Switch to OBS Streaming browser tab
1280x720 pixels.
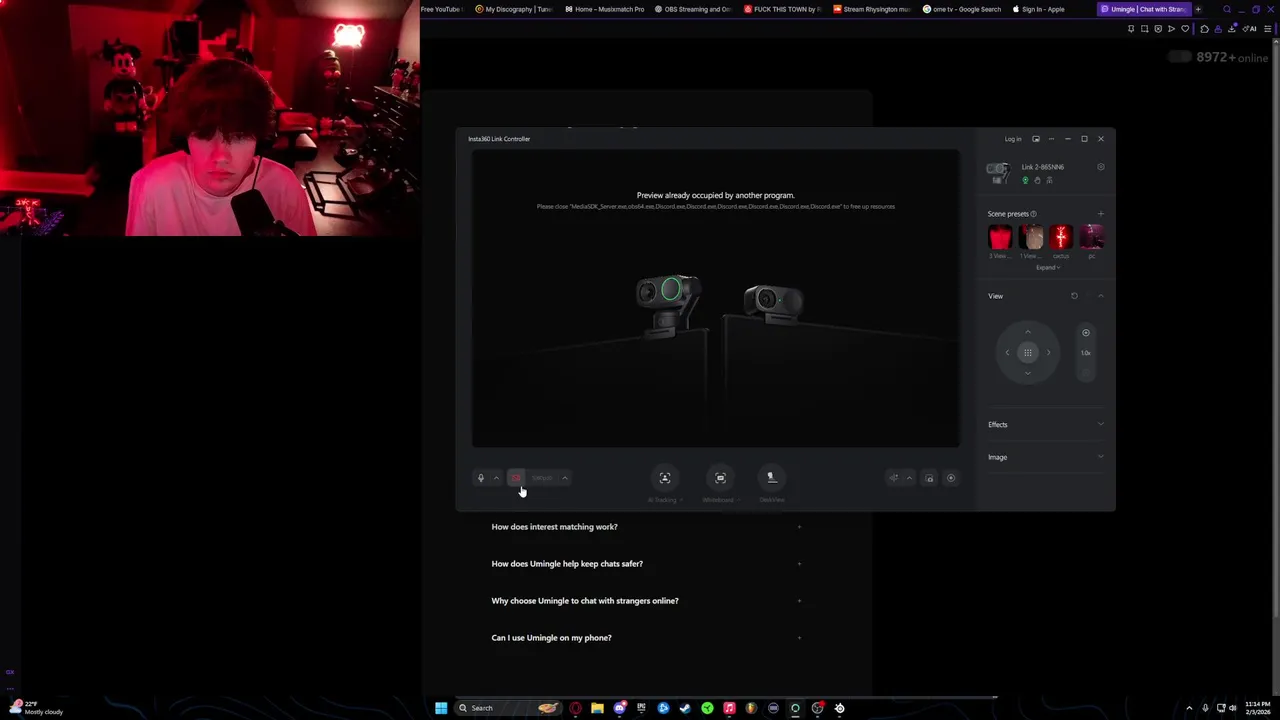pyautogui.click(x=693, y=9)
